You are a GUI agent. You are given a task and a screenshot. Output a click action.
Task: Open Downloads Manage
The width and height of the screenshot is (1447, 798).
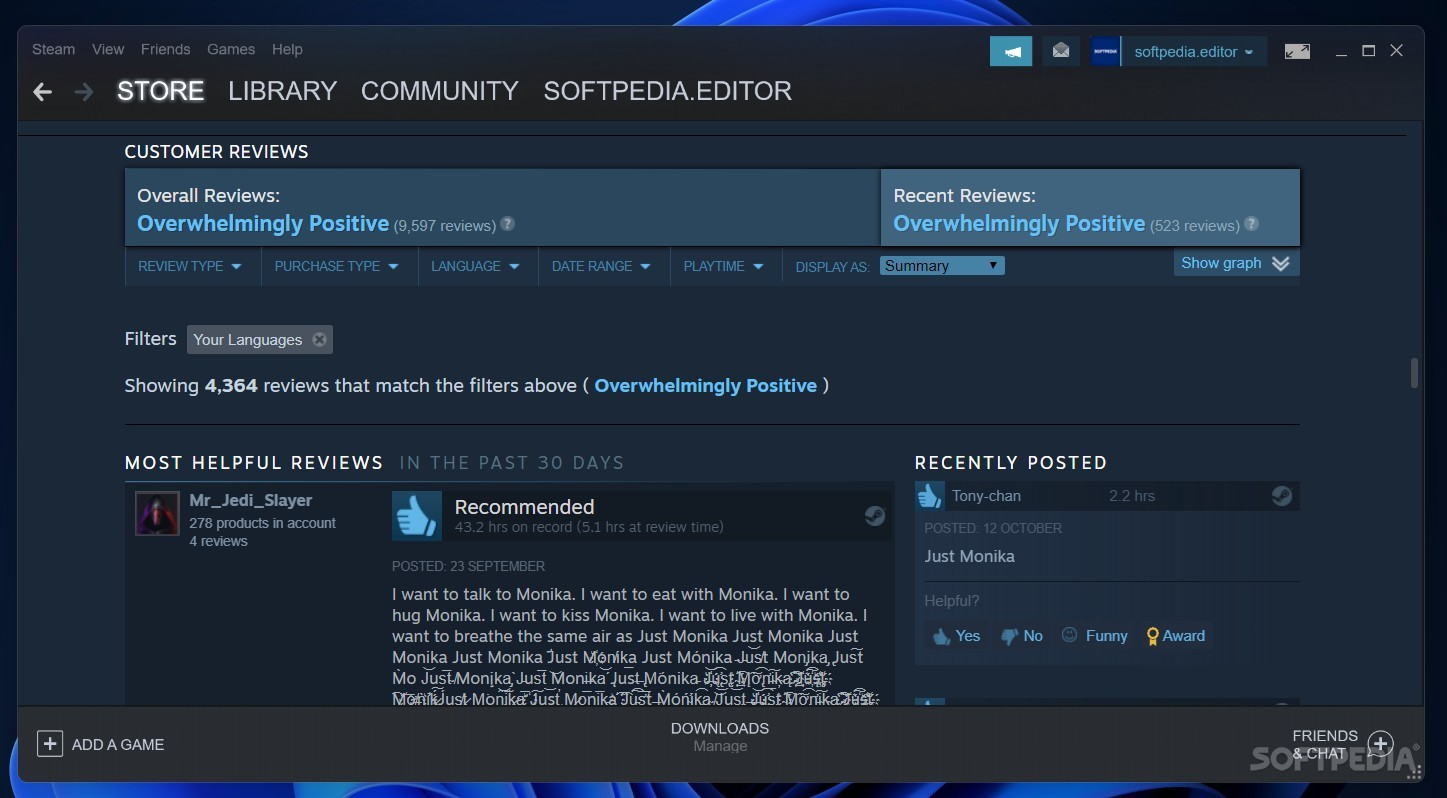[720, 737]
